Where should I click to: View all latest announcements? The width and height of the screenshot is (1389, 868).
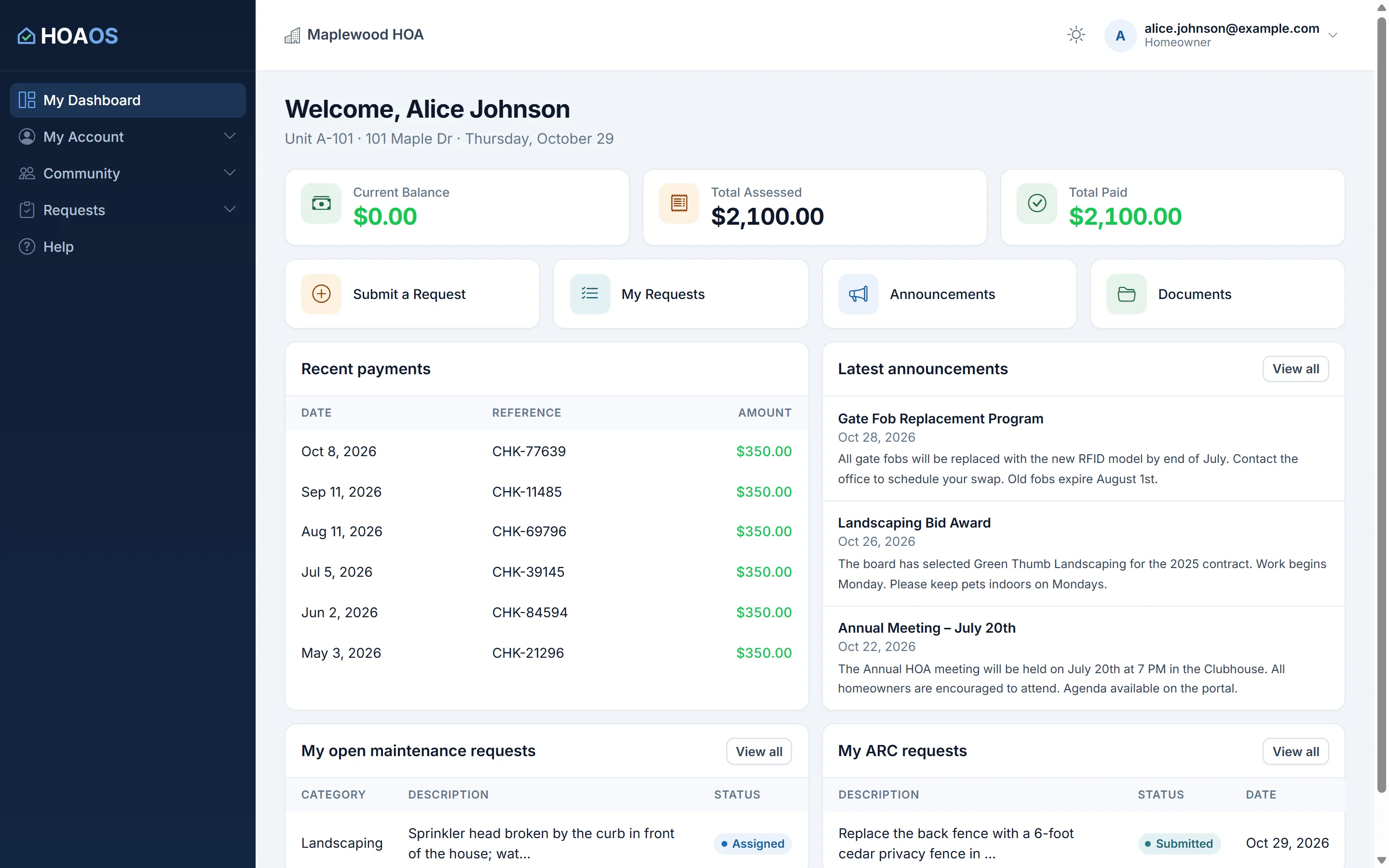[x=1295, y=369]
